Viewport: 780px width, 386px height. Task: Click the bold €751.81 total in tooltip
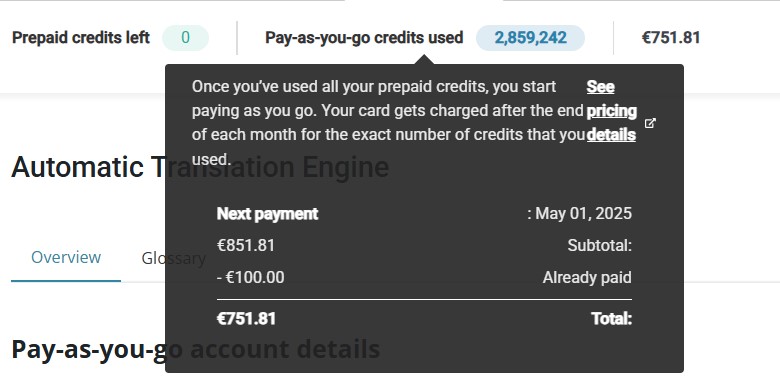pyautogui.click(x=246, y=319)
